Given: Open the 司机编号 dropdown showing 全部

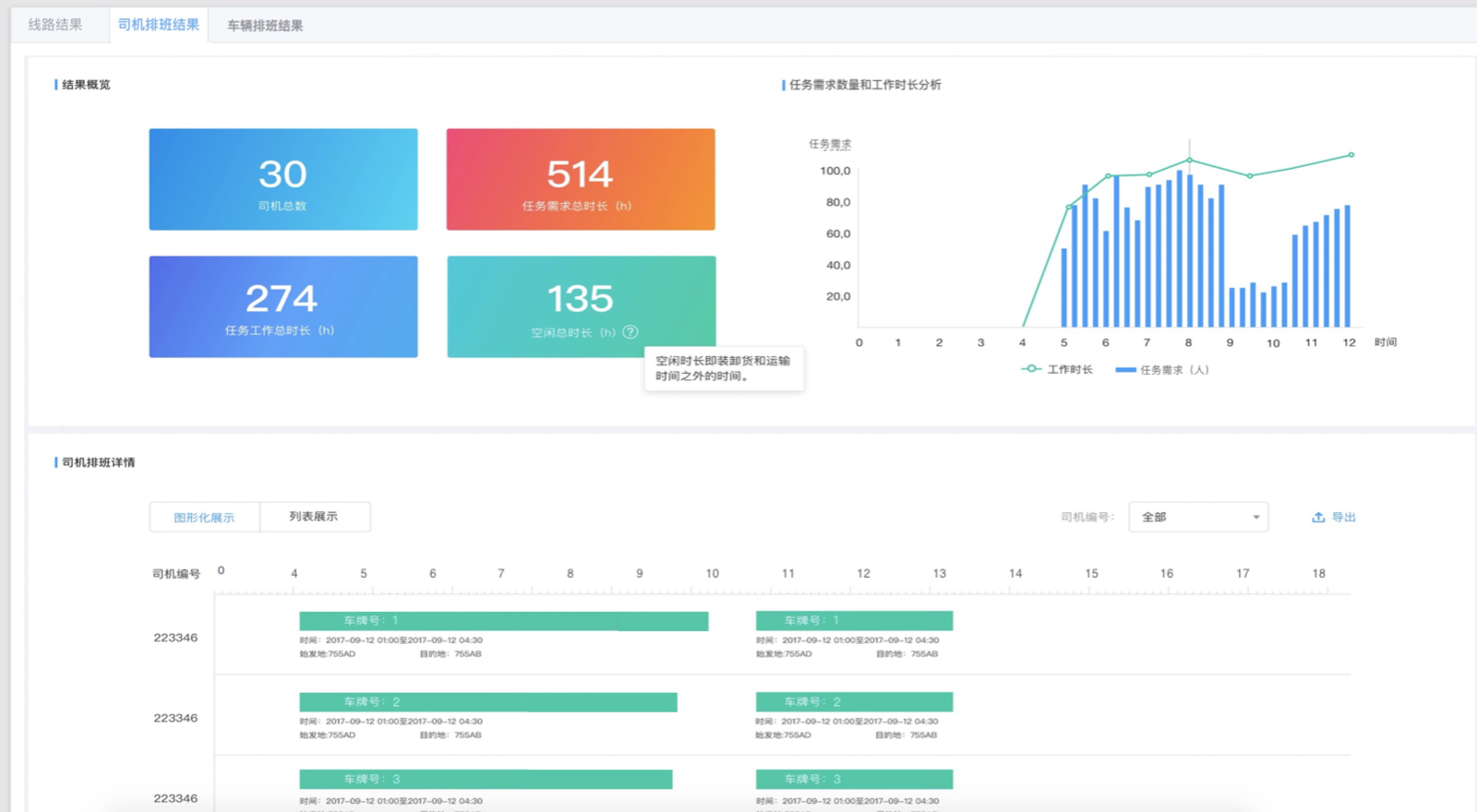Looking at the screenshot, I should 1198,517.
